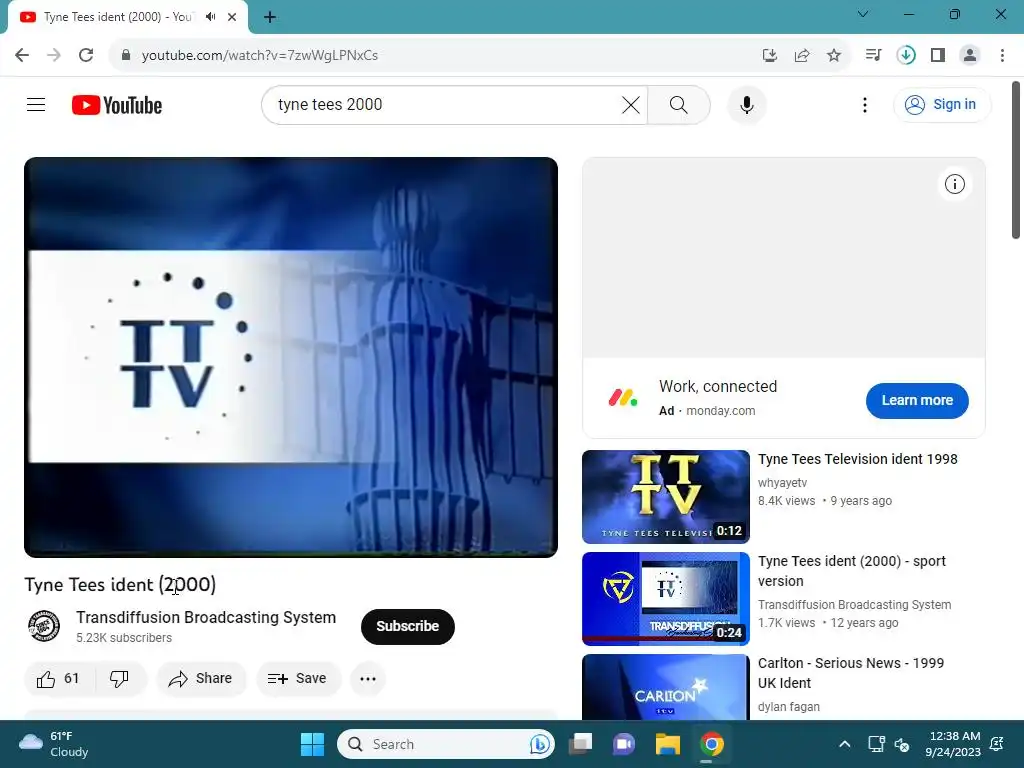The image size is (1024, 768).
Task: Share the Tyne Tees ident video
Action: pyautogui.click(x=201, y=679)
